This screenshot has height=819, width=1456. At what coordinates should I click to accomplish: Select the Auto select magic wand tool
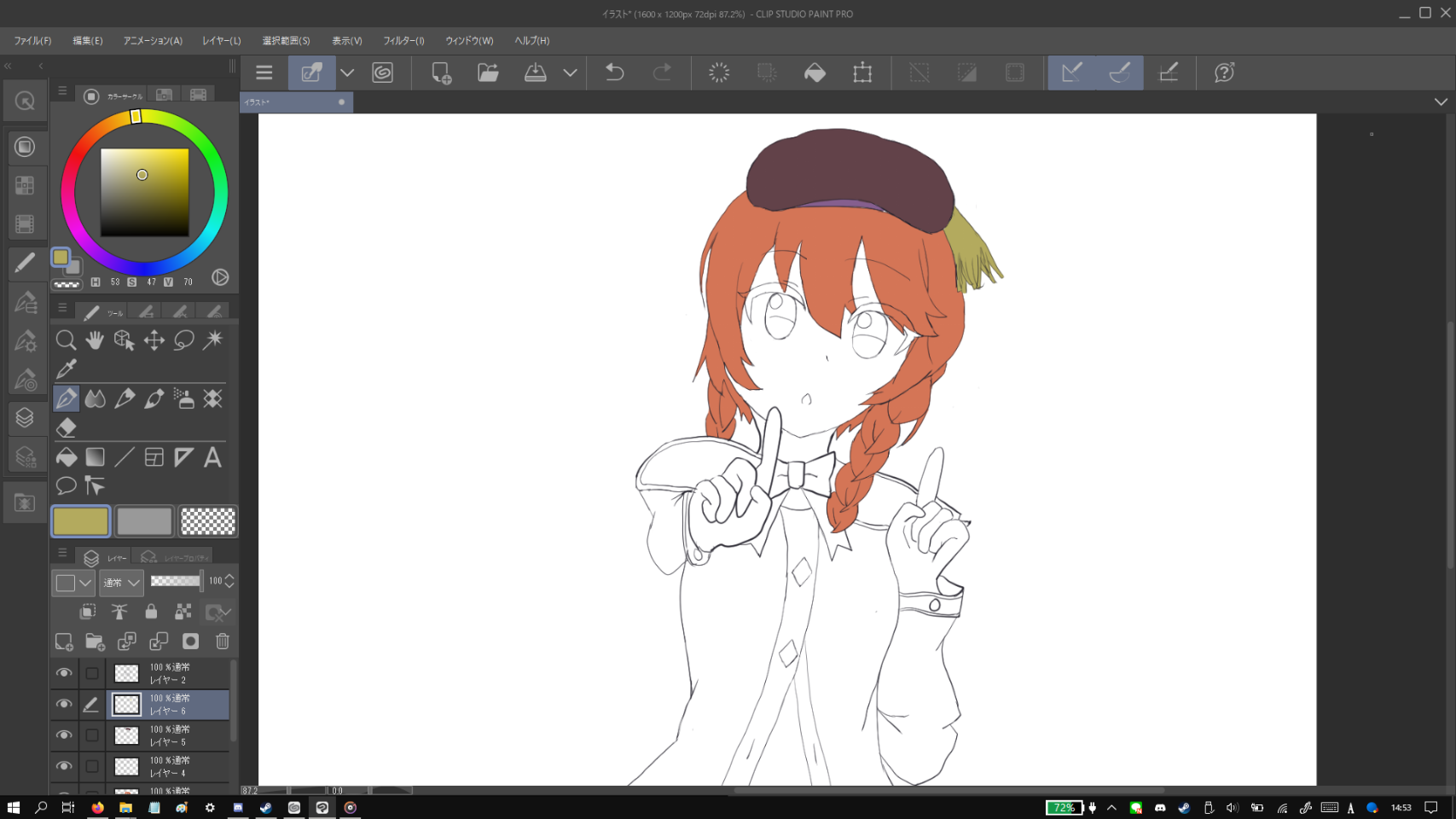coord(213,340)
